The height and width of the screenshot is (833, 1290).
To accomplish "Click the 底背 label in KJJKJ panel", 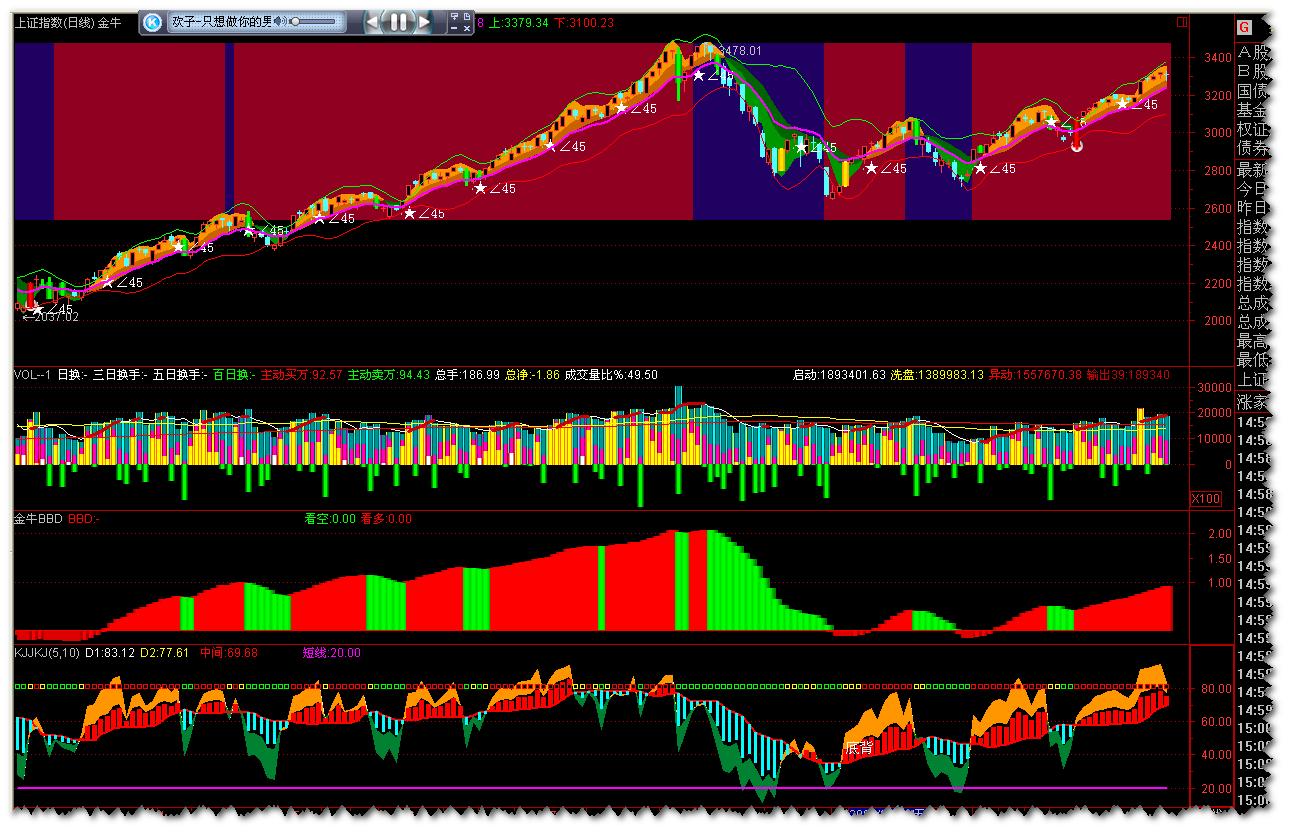I will pyautogui.click(x=859, y=748).
